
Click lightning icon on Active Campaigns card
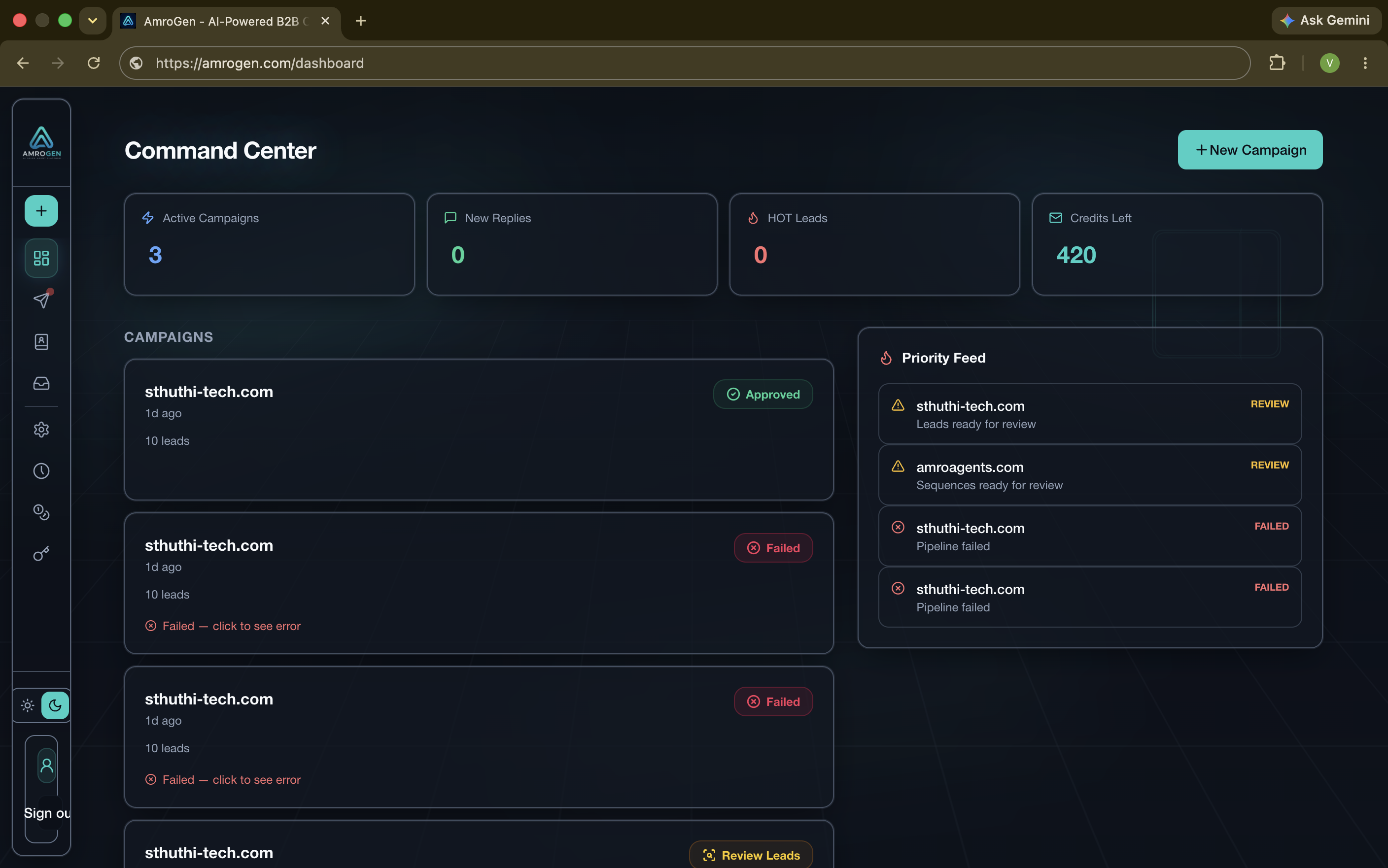pyautogui.click(x=148, y=218)
